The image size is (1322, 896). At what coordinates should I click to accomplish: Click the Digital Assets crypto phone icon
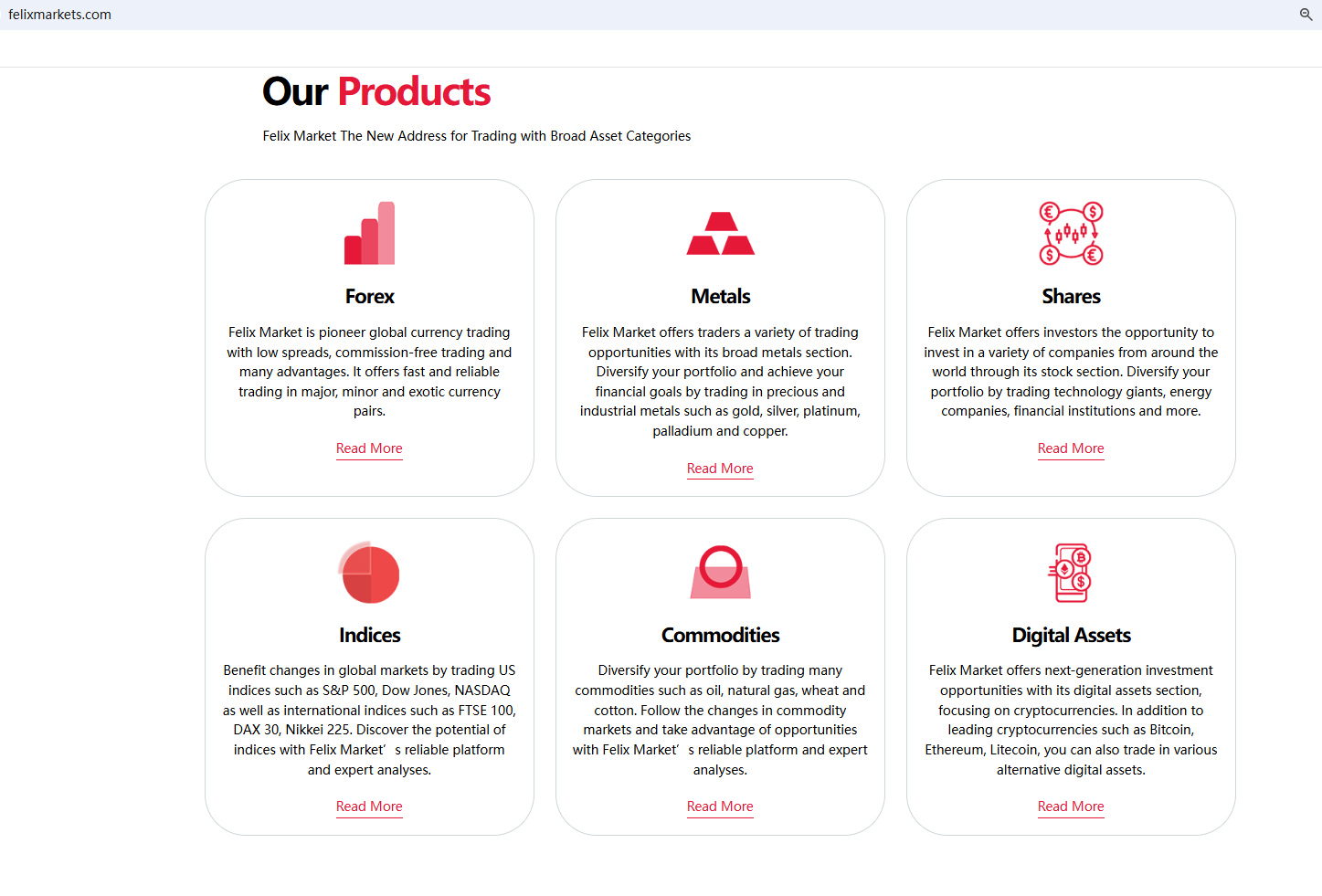tap(1071, 573)
